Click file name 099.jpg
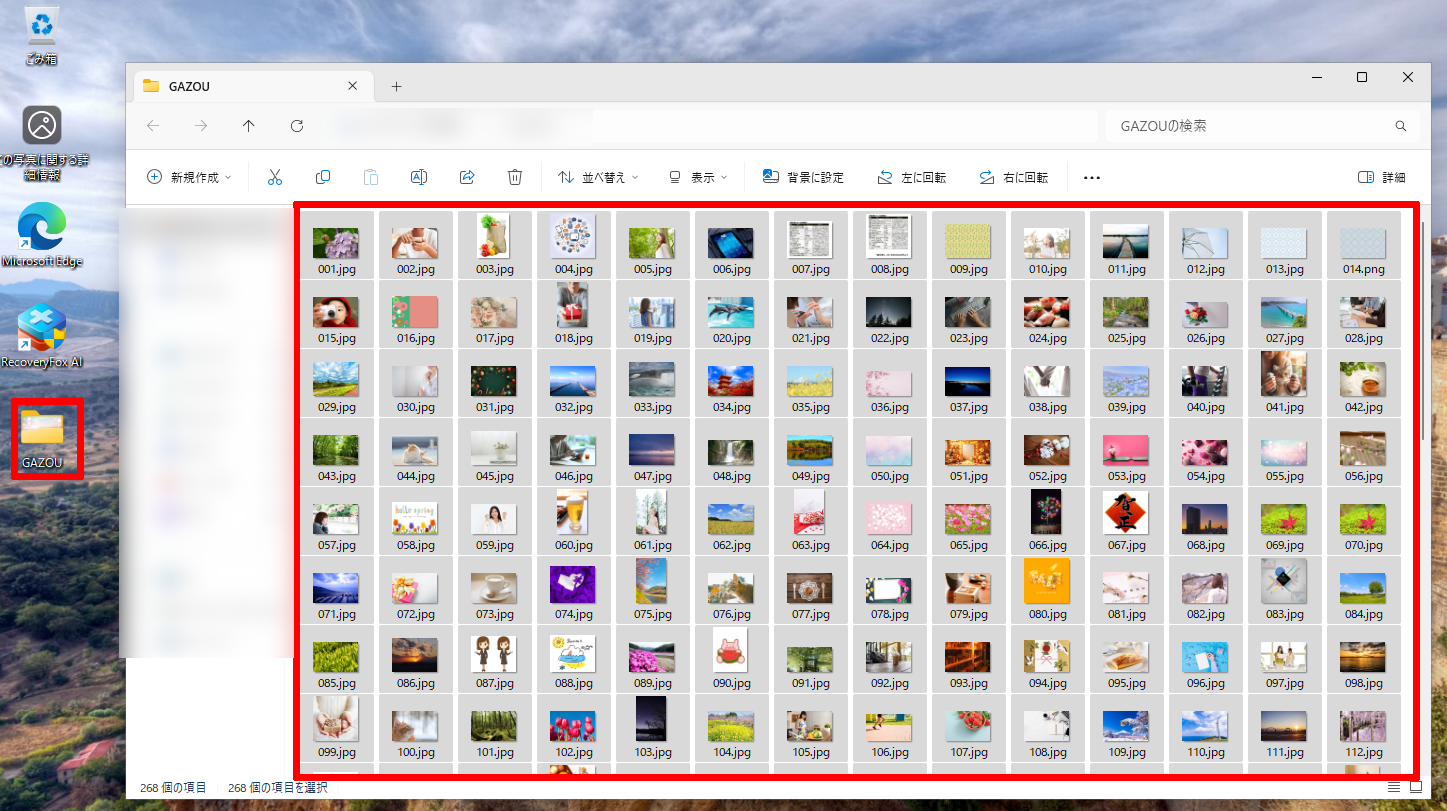 pos(336,752)
